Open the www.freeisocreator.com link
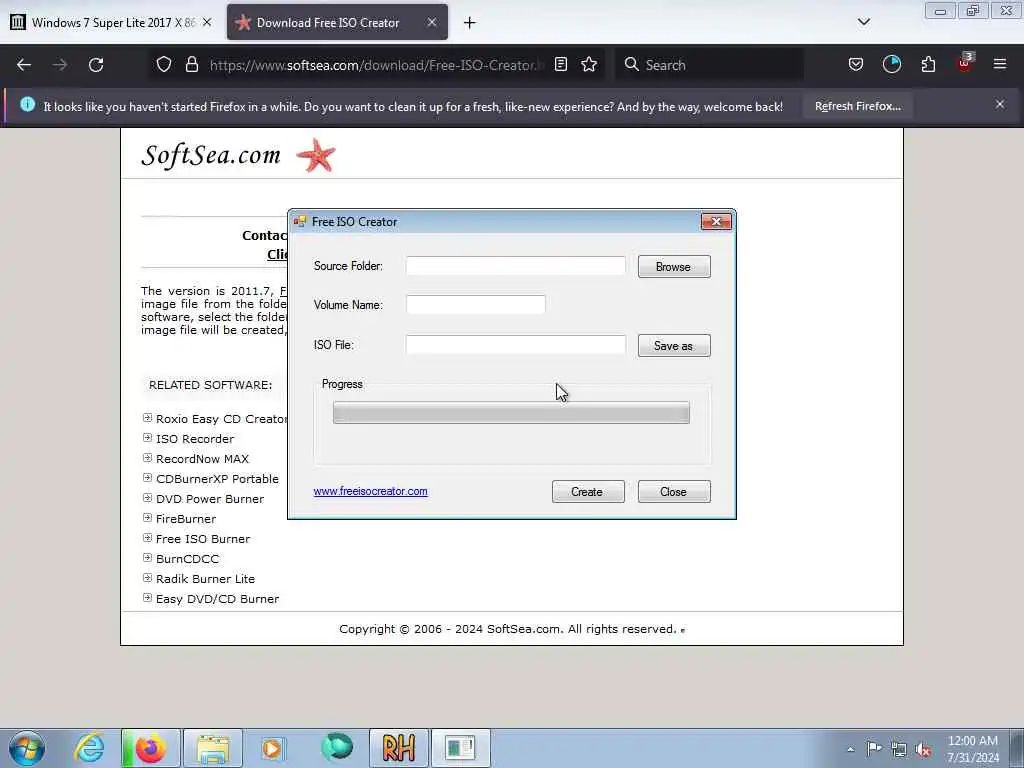1024x768 pixels. 370,491
